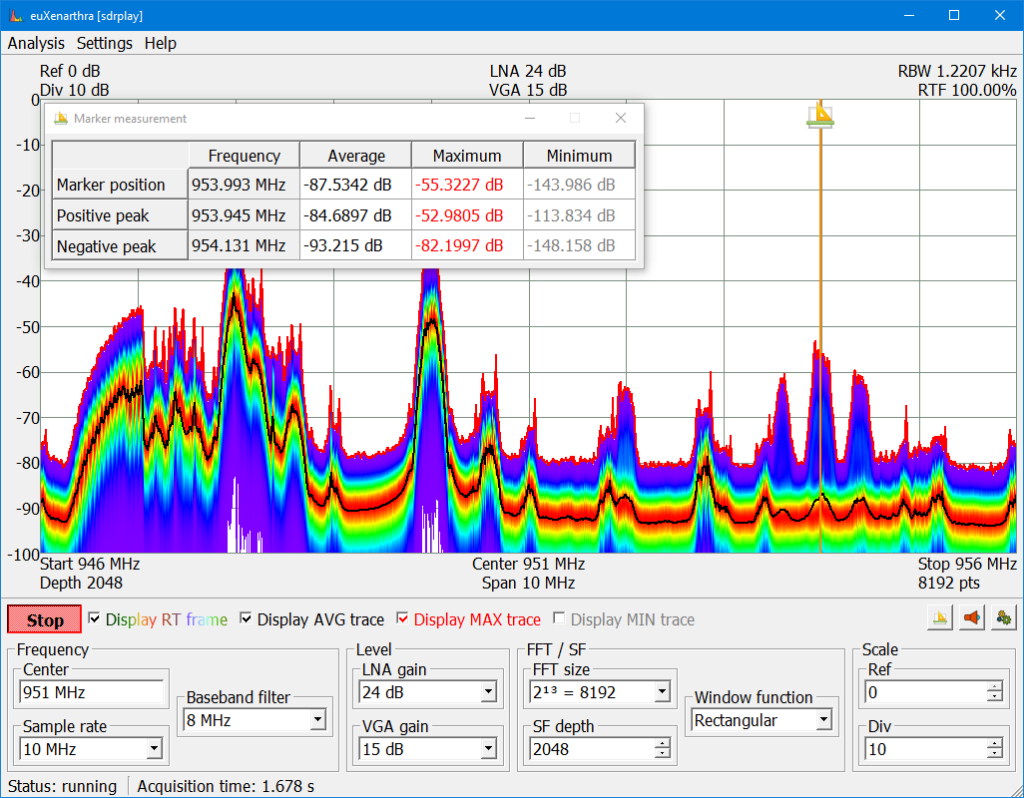Disable the Display AVG trace checkbox
This screenshot has height=798, width=1024.
click(246, 619)
